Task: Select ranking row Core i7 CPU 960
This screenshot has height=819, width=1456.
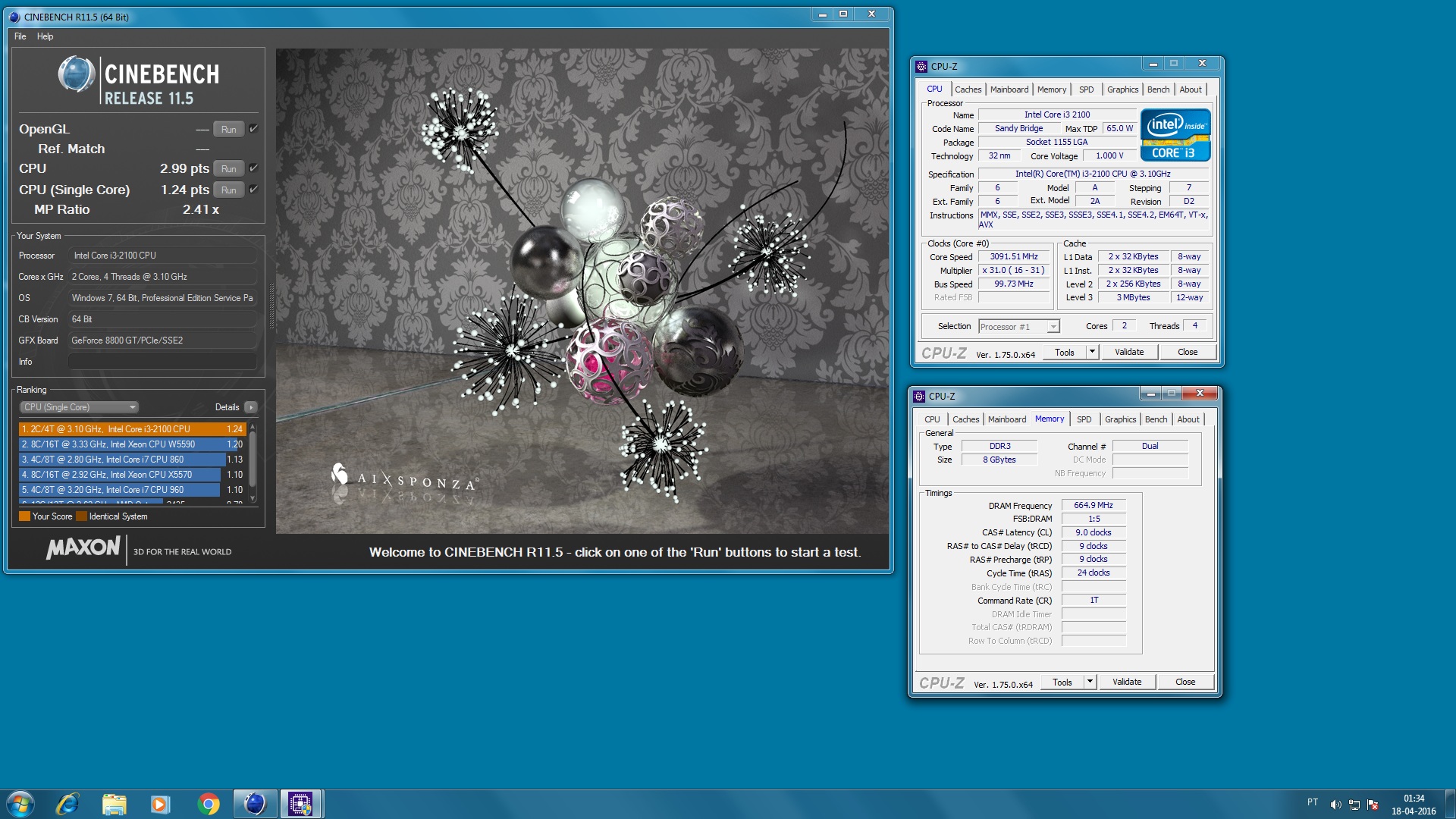Action: 132,490
